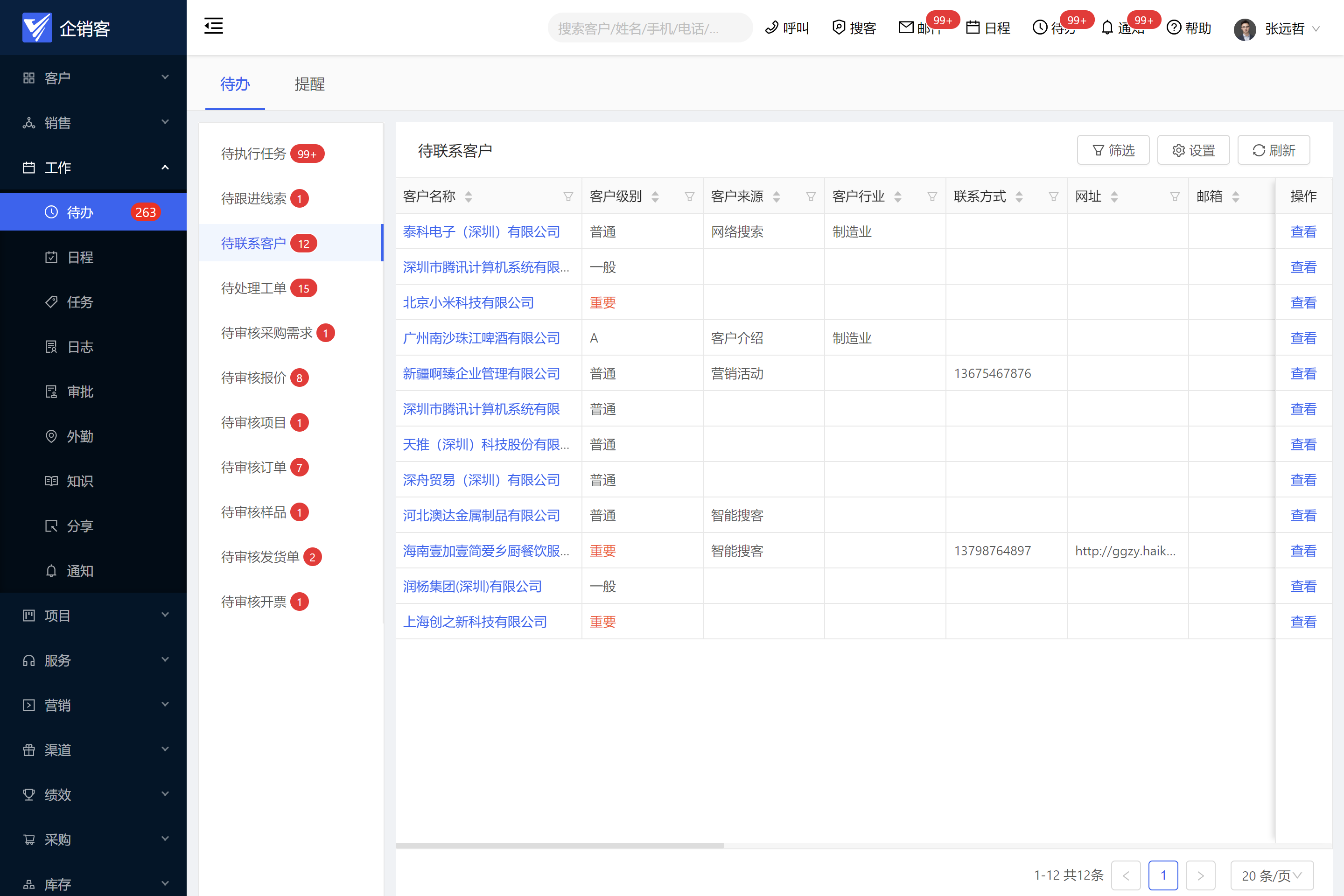This screenshot has width=1344, height=896.
Task: Sort by 客户级别 column sort arrows
Action: click(x=655, y=196)
